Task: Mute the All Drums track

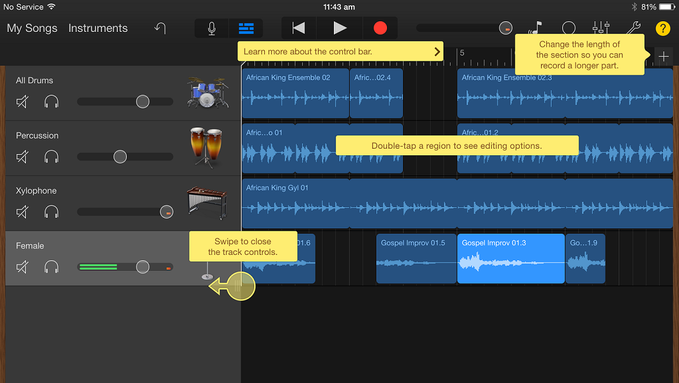Action: [22, 102]
